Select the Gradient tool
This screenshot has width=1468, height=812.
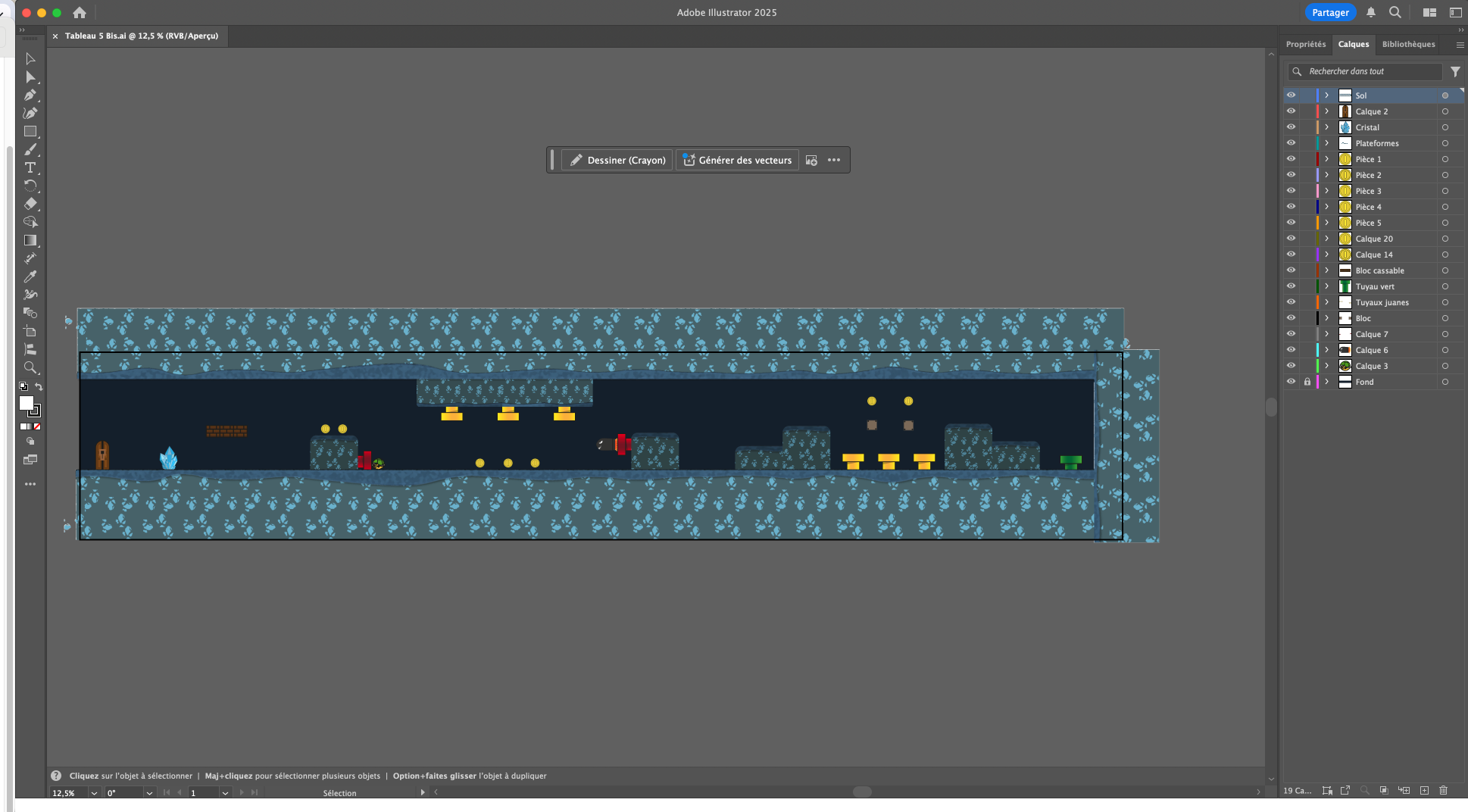(x=30, y=240)
